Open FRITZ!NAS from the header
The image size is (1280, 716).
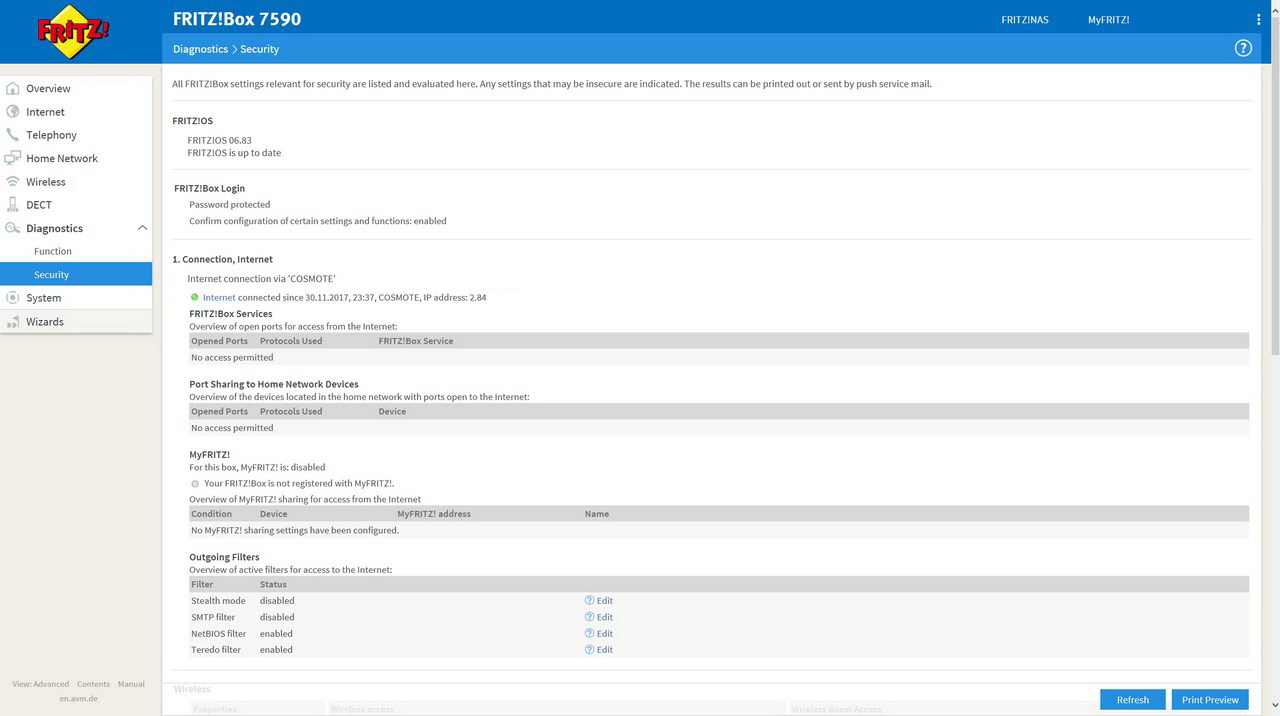click(x=1025, y=19)
